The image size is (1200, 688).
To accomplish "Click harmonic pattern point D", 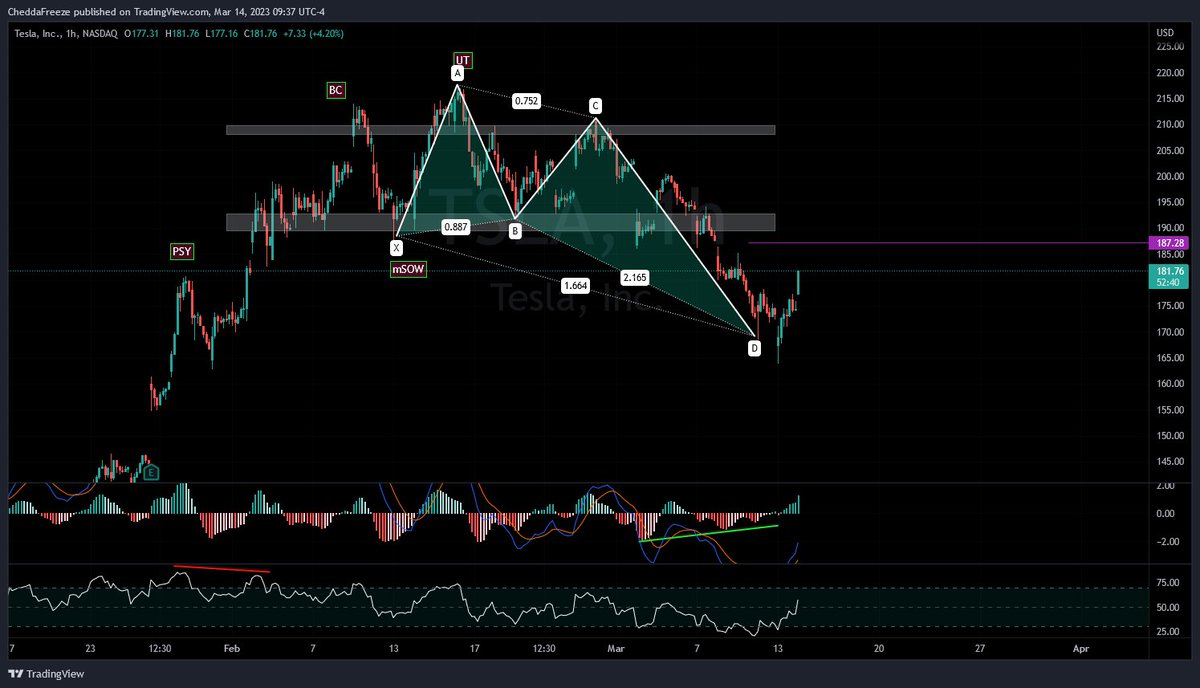I will (x=754, y=348).
